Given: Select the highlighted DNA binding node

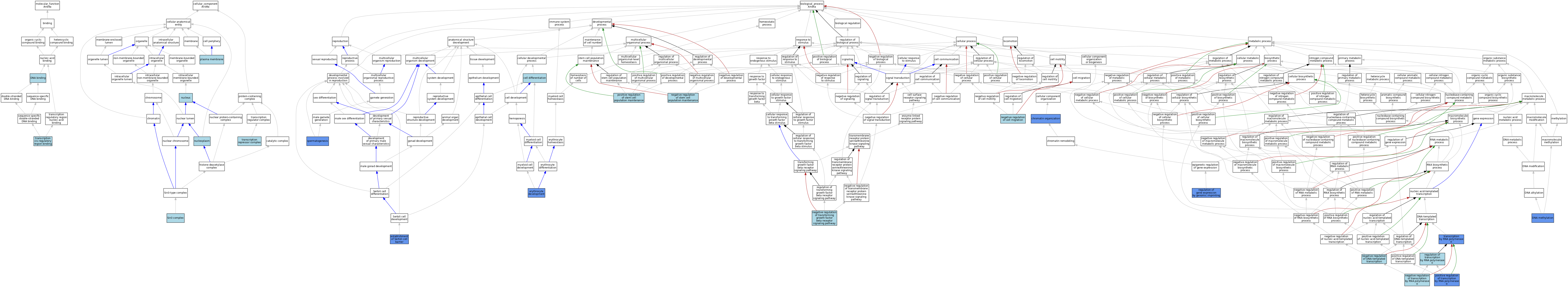Looking at the screenshot, I should pyautogui.click(x=38, y=78).
